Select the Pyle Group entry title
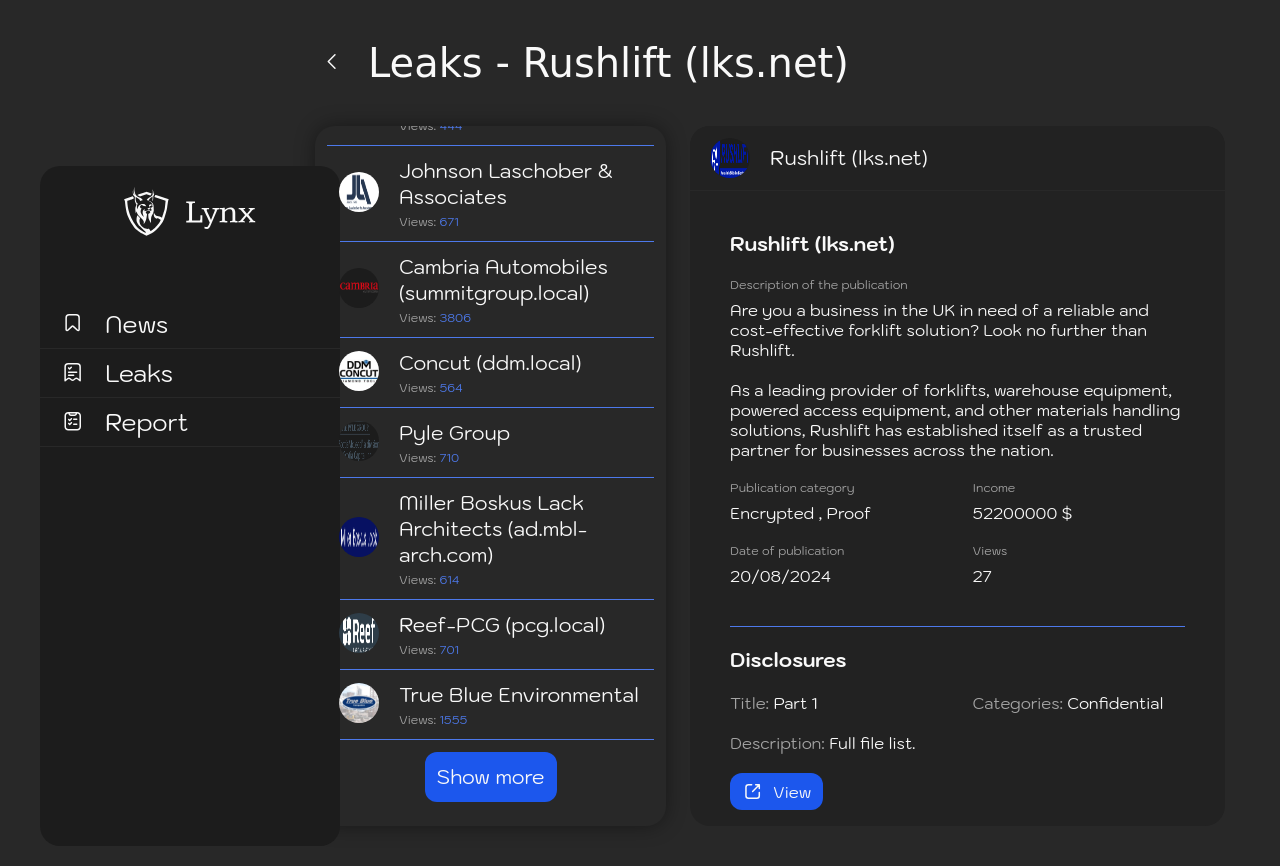This screenshot has height=866, width=1280. pyautogui.click(x=454, y=433)
